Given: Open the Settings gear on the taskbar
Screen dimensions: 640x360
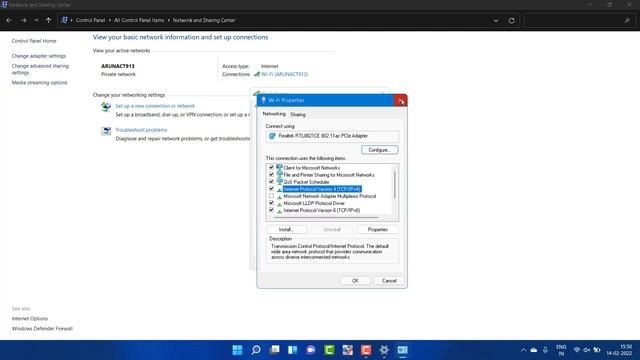Looking at the screenshot, I should click(x=384, y=350).
